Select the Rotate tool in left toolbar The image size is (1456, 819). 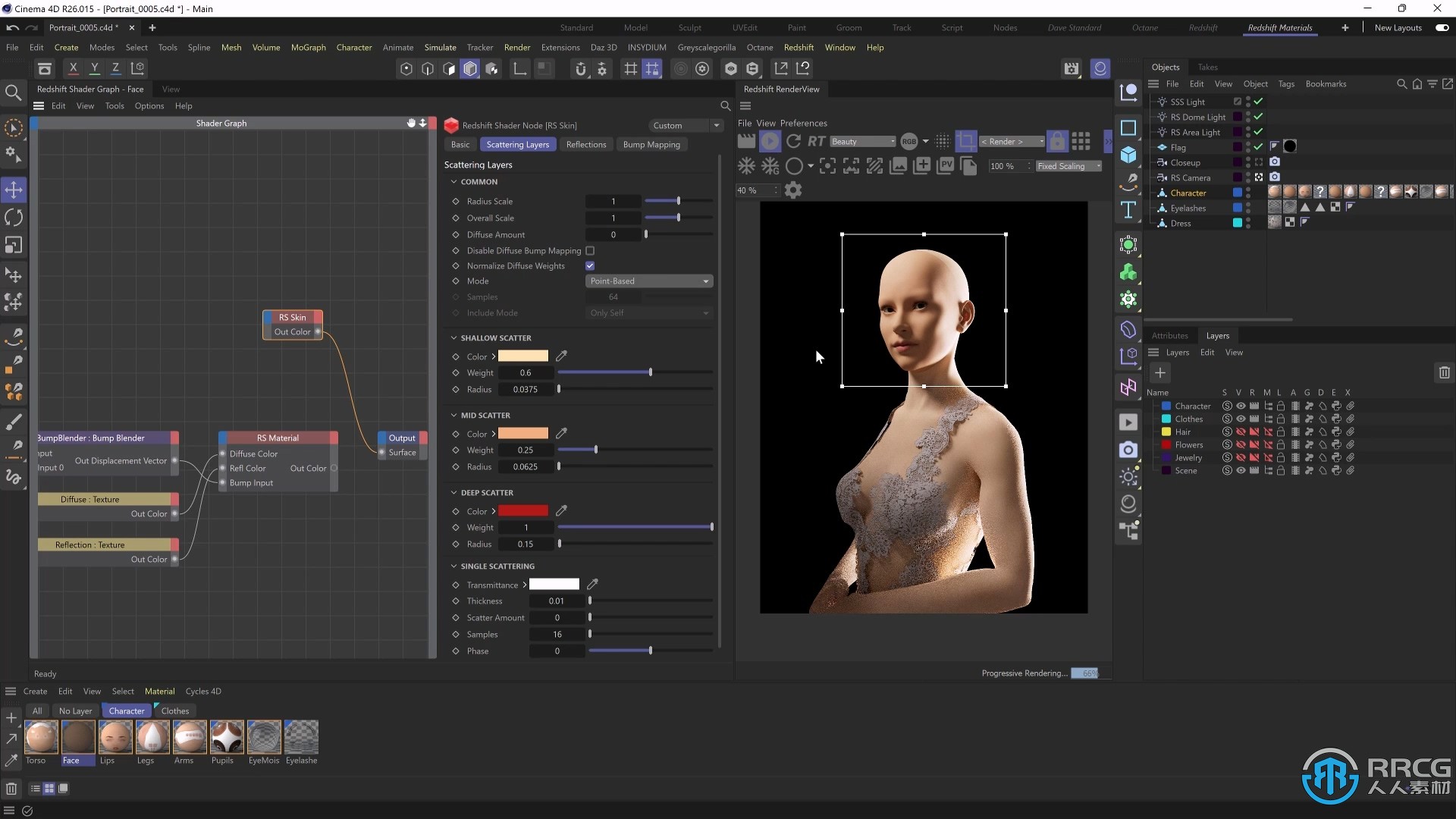[x=14, y=218]
